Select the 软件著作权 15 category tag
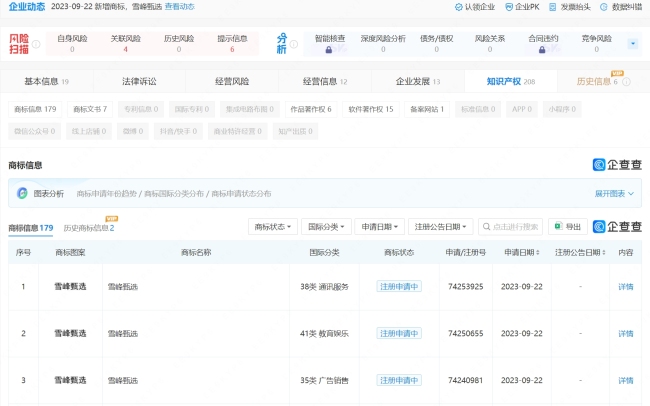Viewport: 650px width, 406px height. tap(370, 109)
